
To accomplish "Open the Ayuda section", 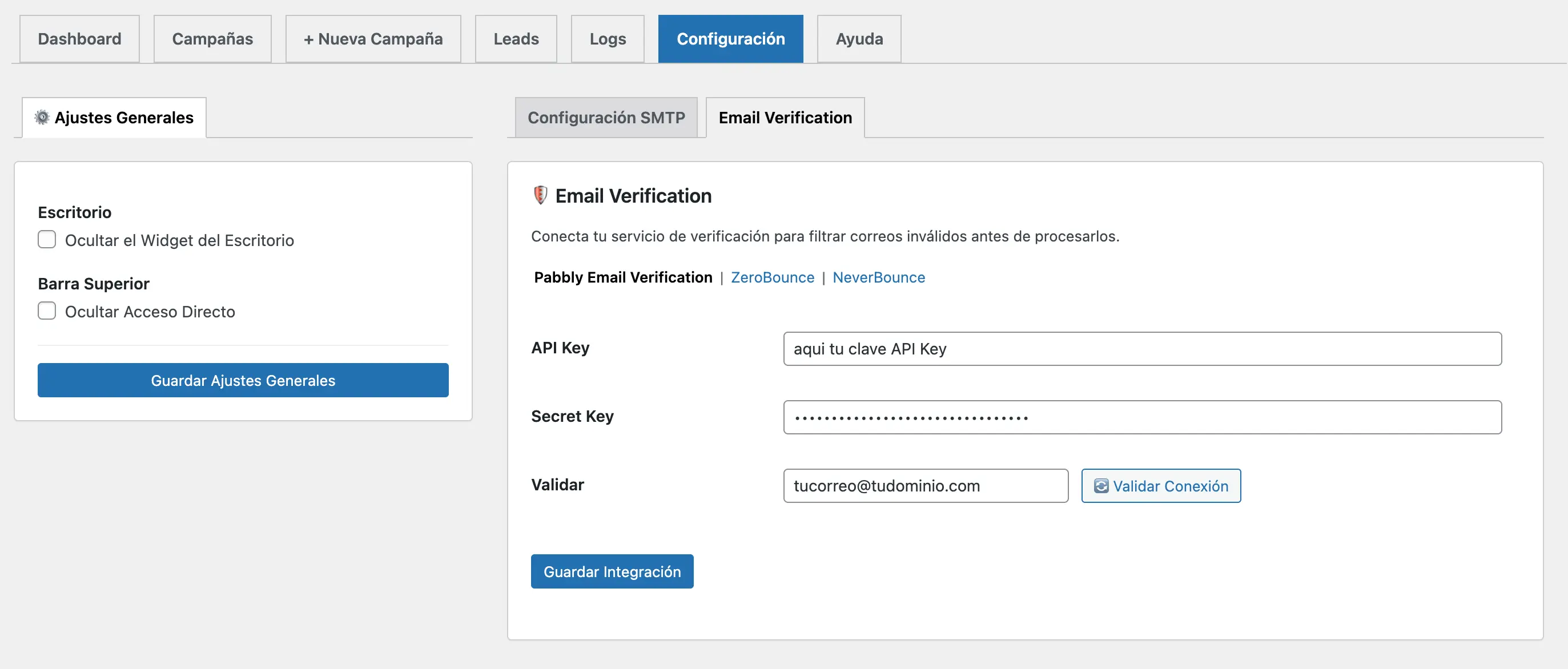I will pyautogui.click(x=859, y=38).
